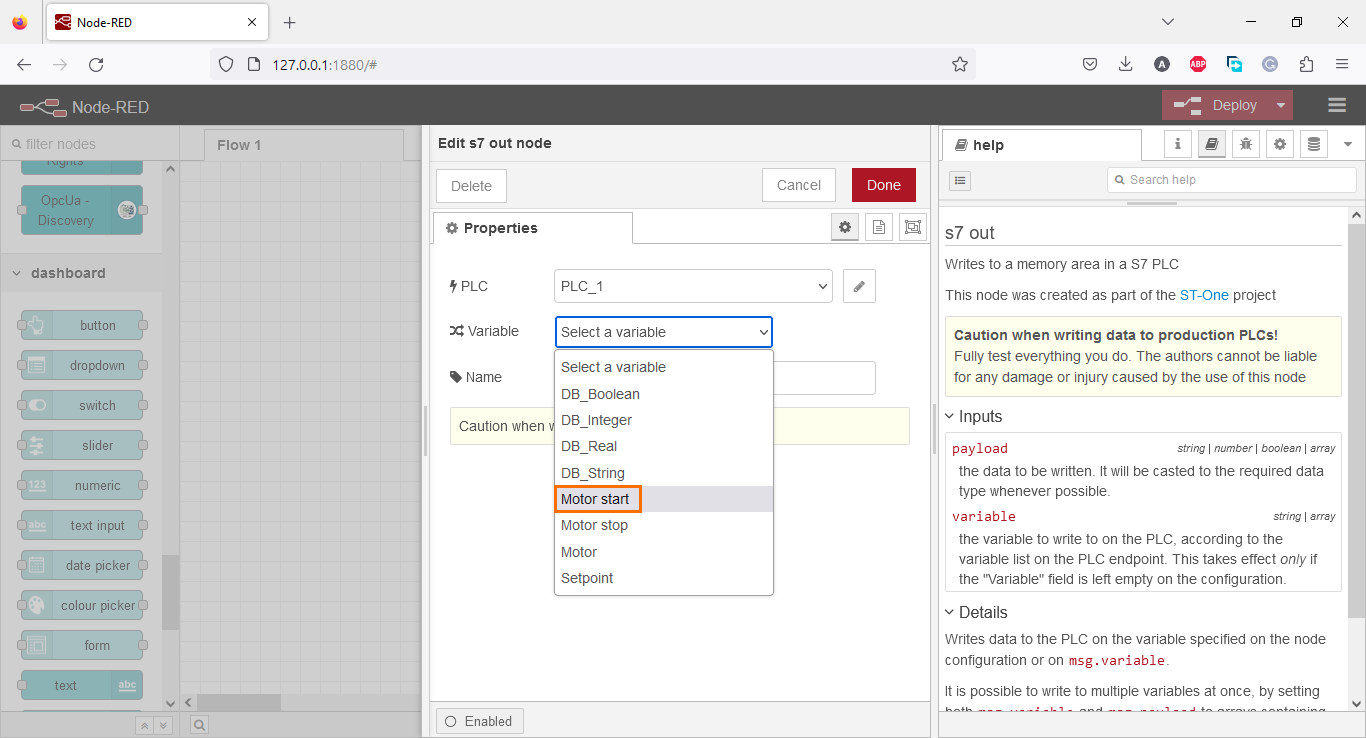Screen dimensions: 1366x738
Task: Open the ST-One project link
Action: [x=1206, y=295]
